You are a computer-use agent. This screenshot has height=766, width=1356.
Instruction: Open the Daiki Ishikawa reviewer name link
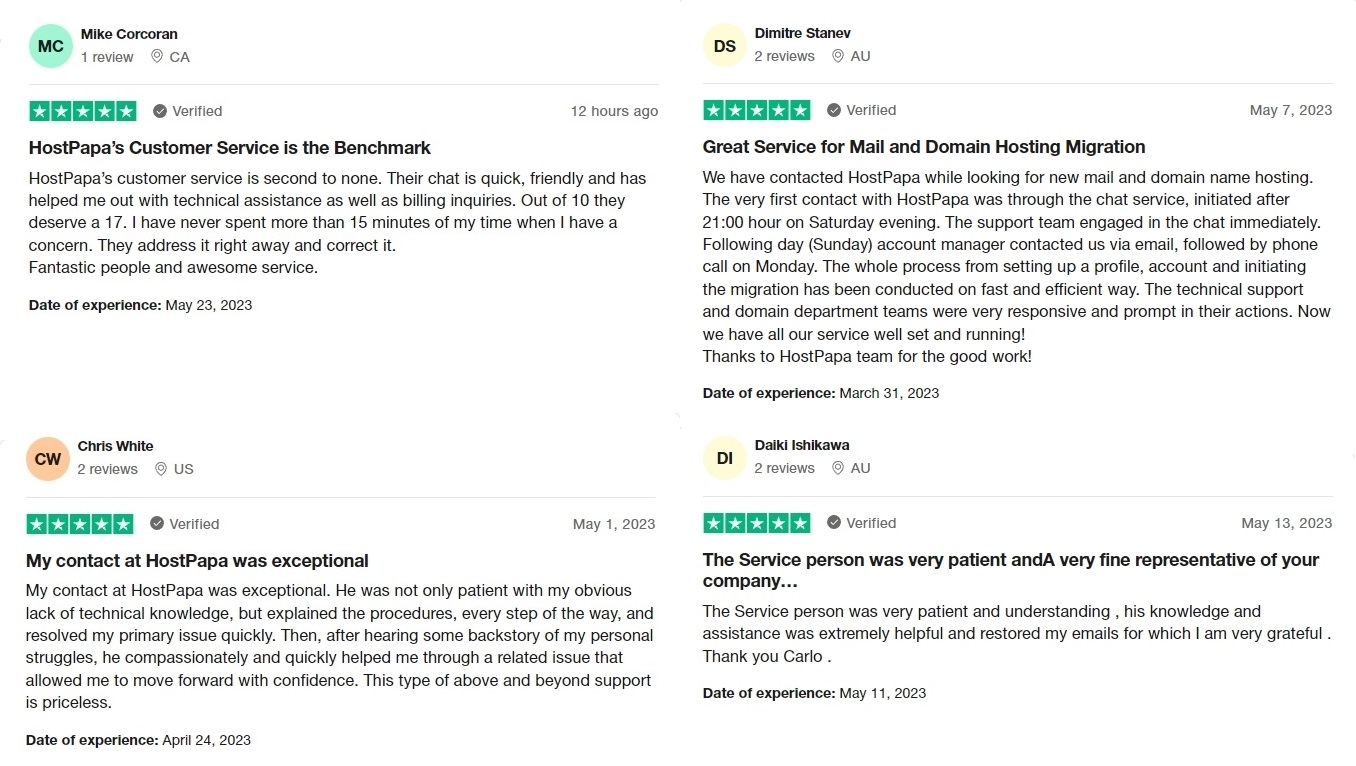click(801, 445)
